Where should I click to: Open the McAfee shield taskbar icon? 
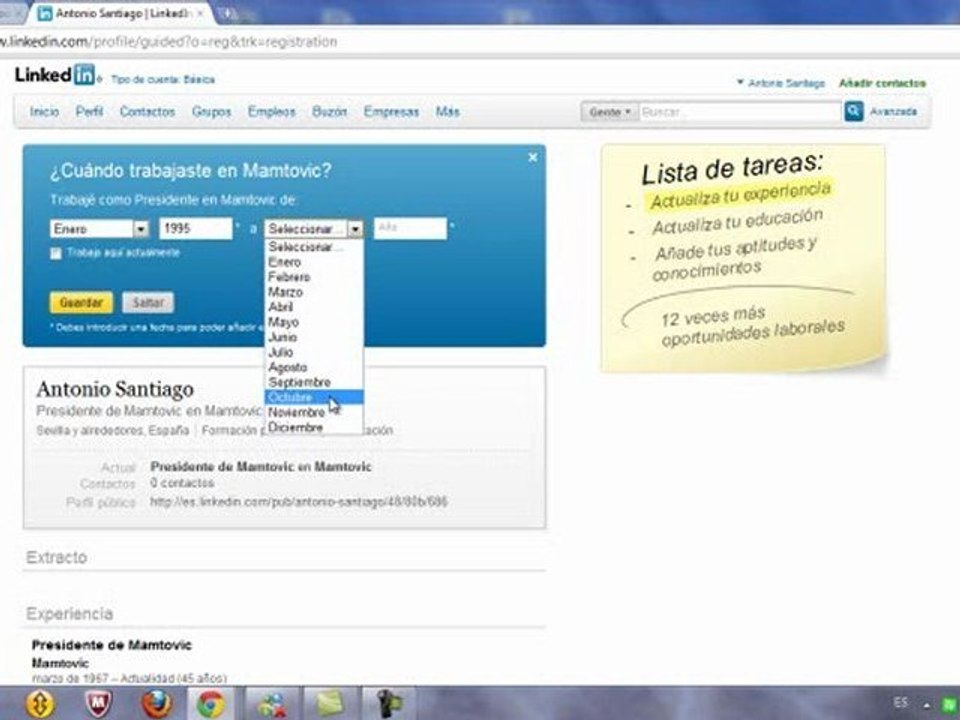pos(98,703)
